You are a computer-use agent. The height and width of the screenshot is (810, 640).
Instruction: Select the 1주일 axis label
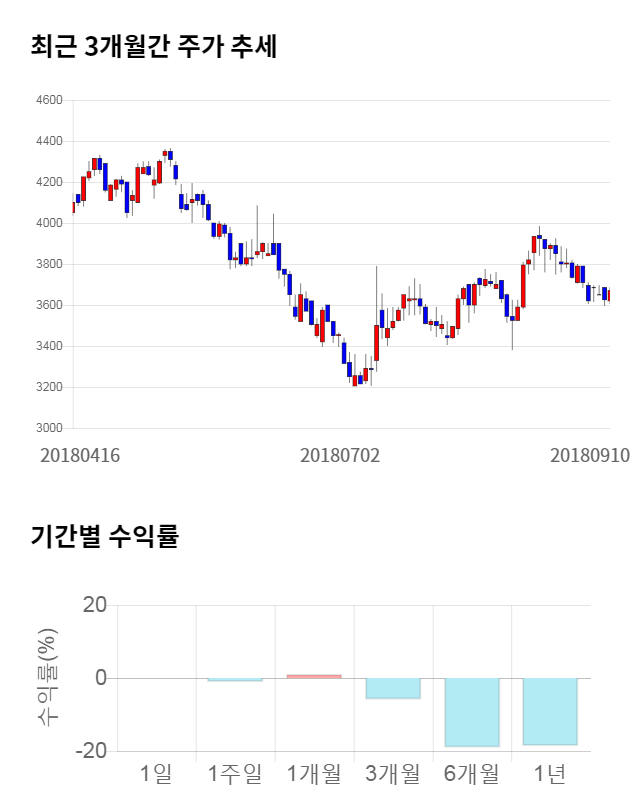(x=235, y=773)
